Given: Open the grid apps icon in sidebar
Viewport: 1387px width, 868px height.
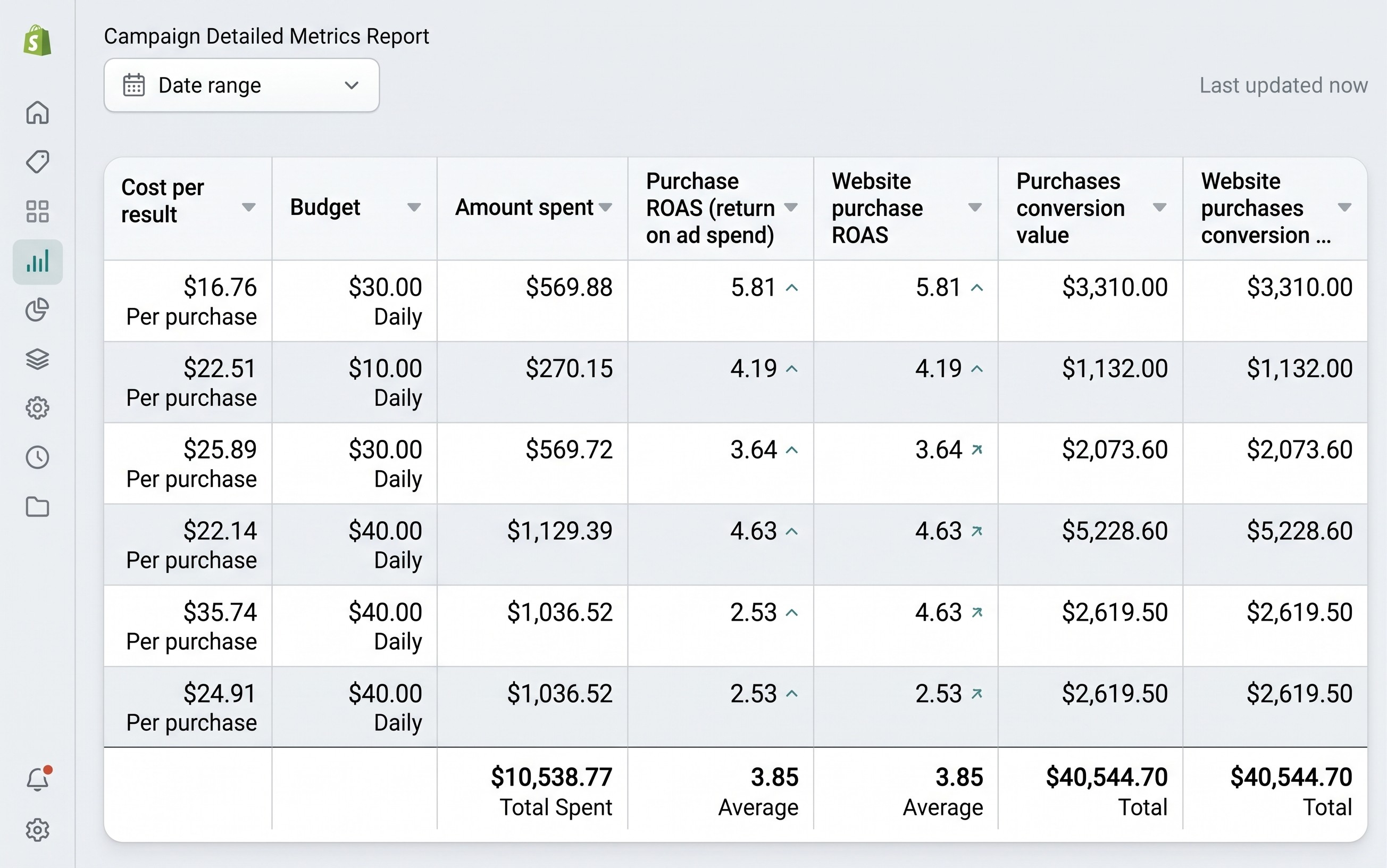Looking at the screenshot, I should [37, 211].
